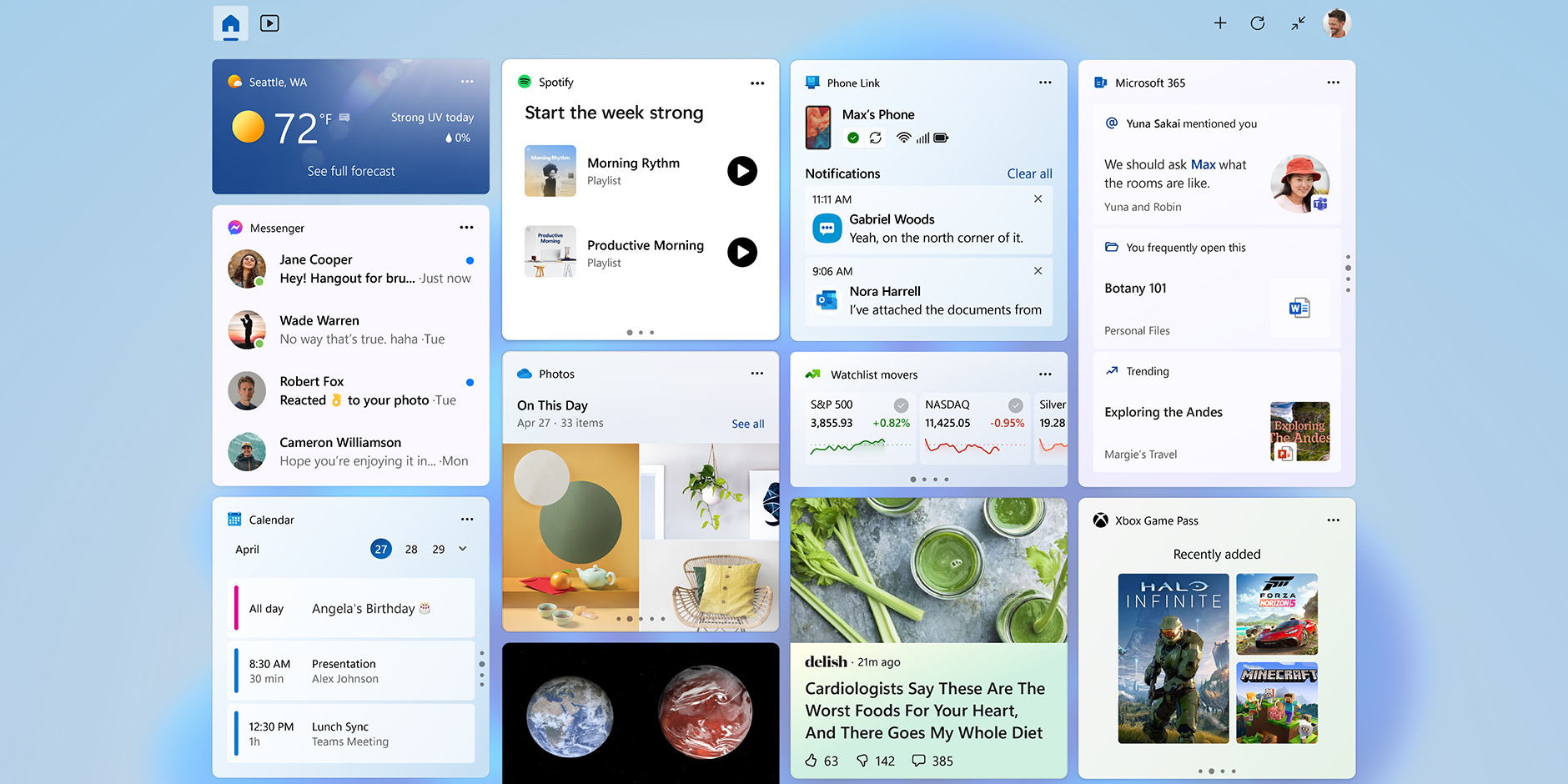This screenshot has height=784, width=1568.
Task: Open Microsoft 365 more options
Action: click(1334, 83)
